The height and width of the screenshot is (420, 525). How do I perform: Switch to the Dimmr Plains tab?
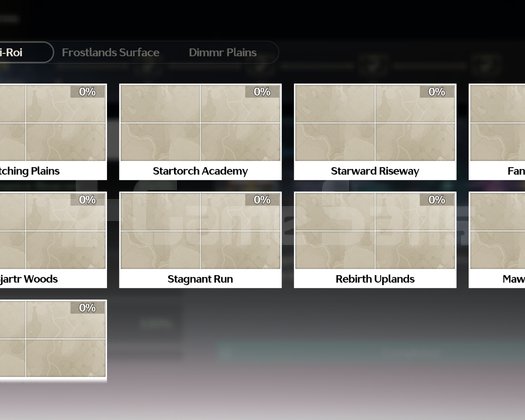(x=223, y=53)
